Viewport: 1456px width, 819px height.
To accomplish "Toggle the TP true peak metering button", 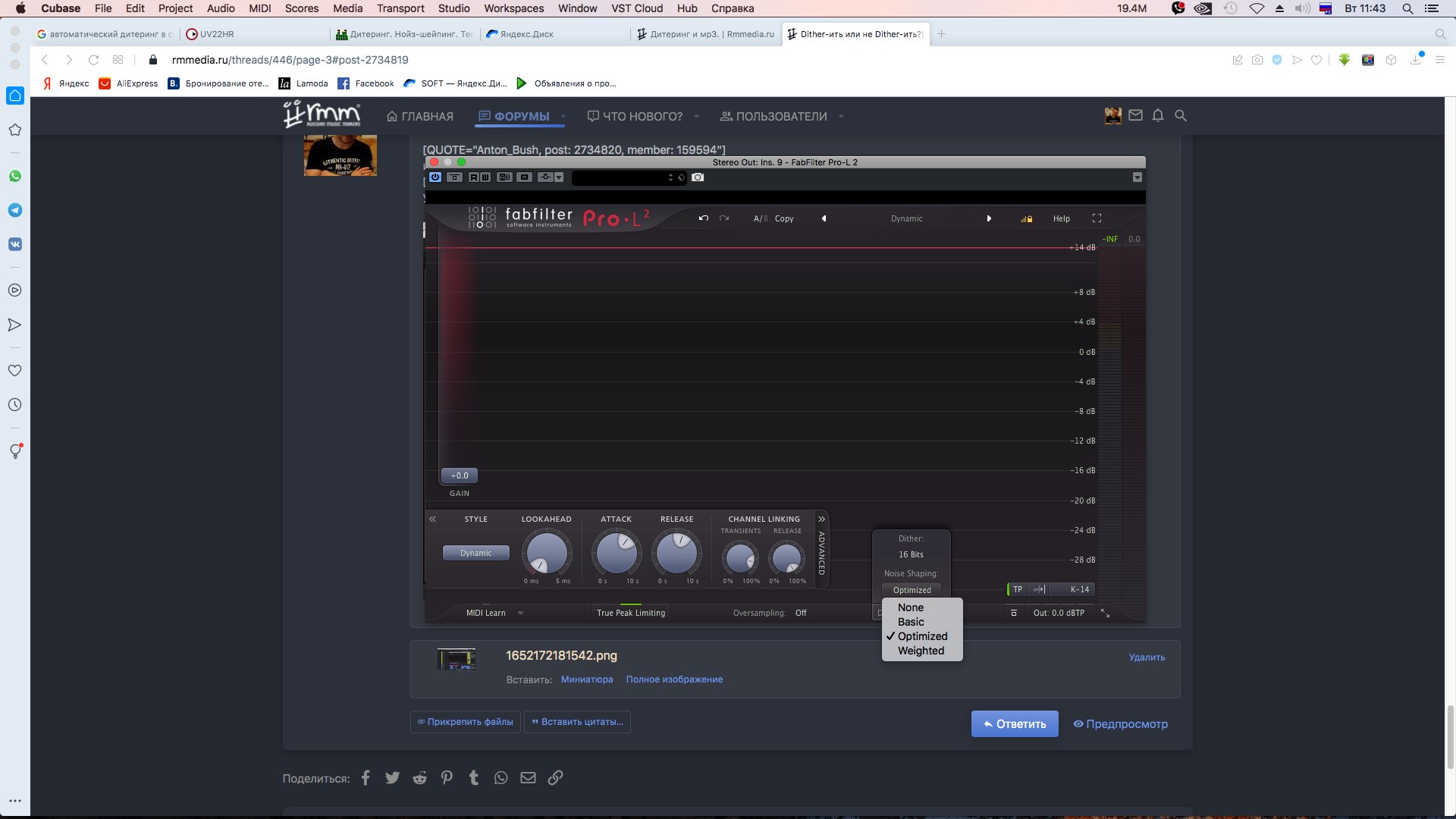I will 1018,589.
